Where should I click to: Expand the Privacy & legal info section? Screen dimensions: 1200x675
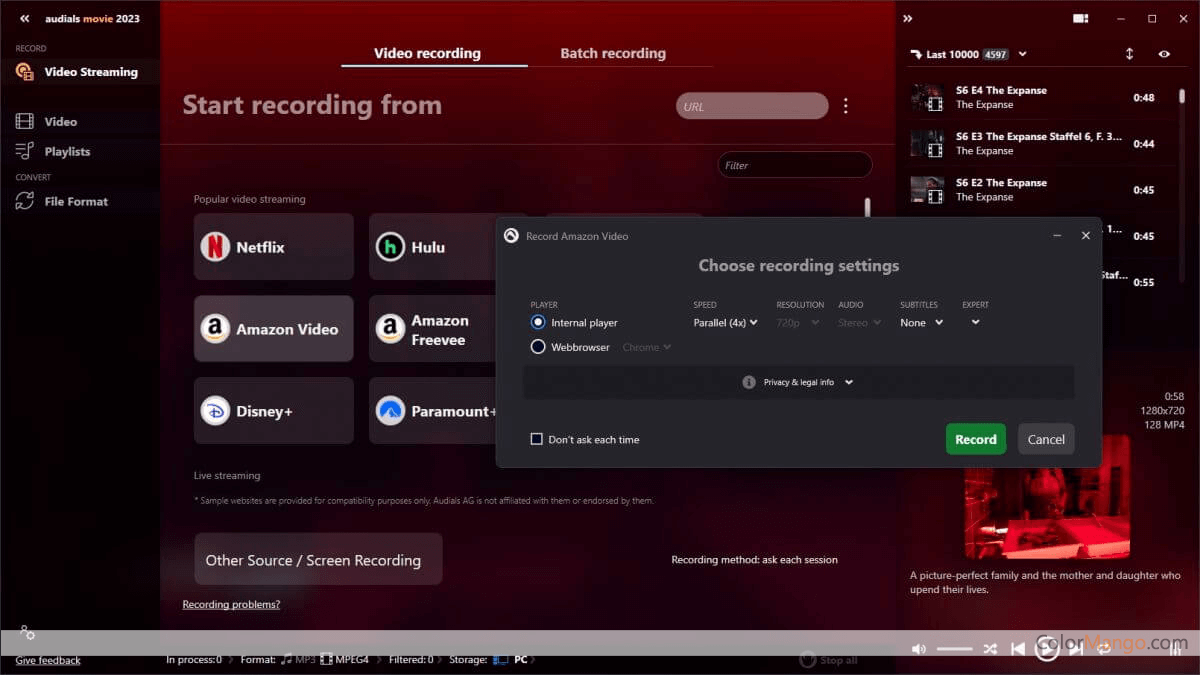pos(798,382)
